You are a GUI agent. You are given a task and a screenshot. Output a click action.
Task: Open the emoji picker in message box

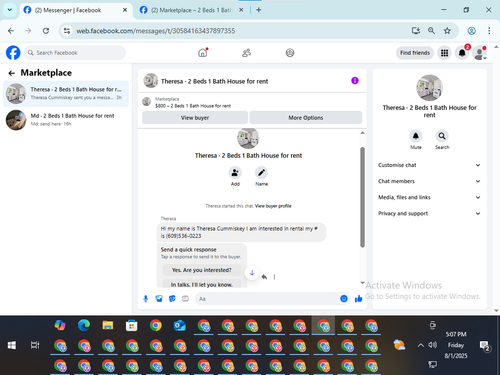[344, 299]
